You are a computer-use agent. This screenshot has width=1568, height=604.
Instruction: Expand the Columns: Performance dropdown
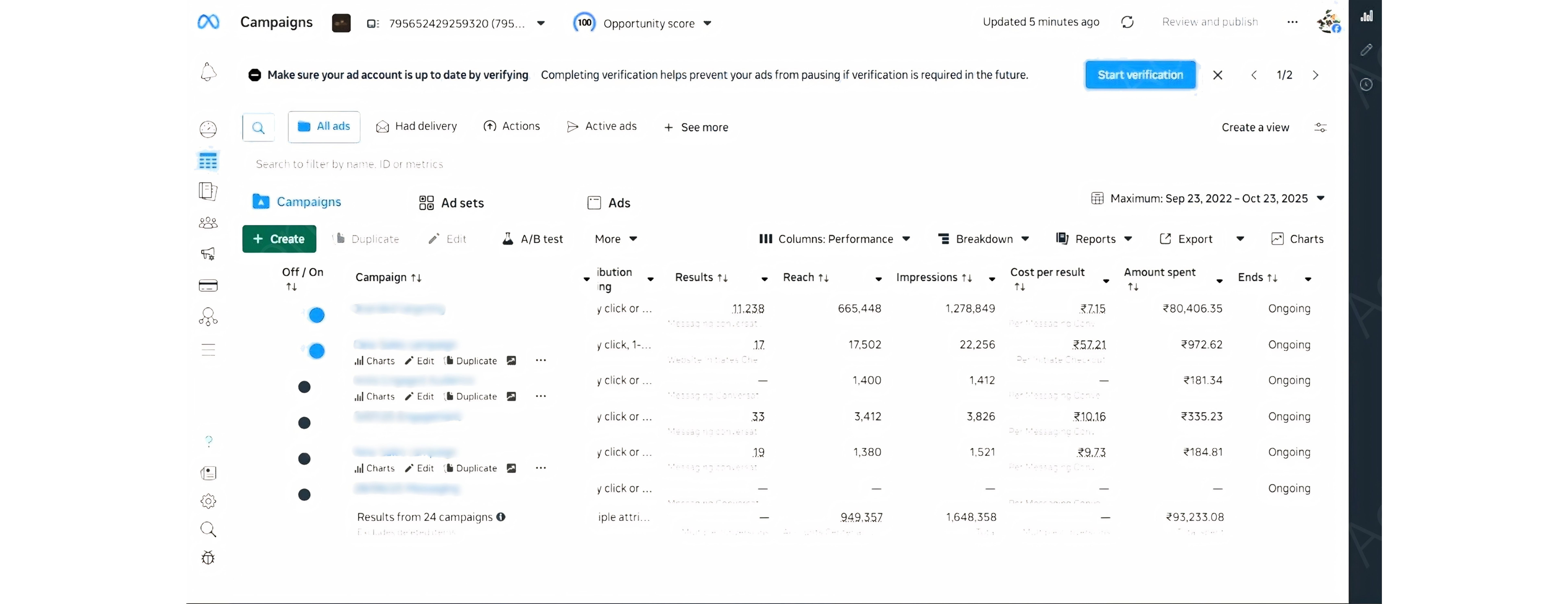(x=834, y=239)
